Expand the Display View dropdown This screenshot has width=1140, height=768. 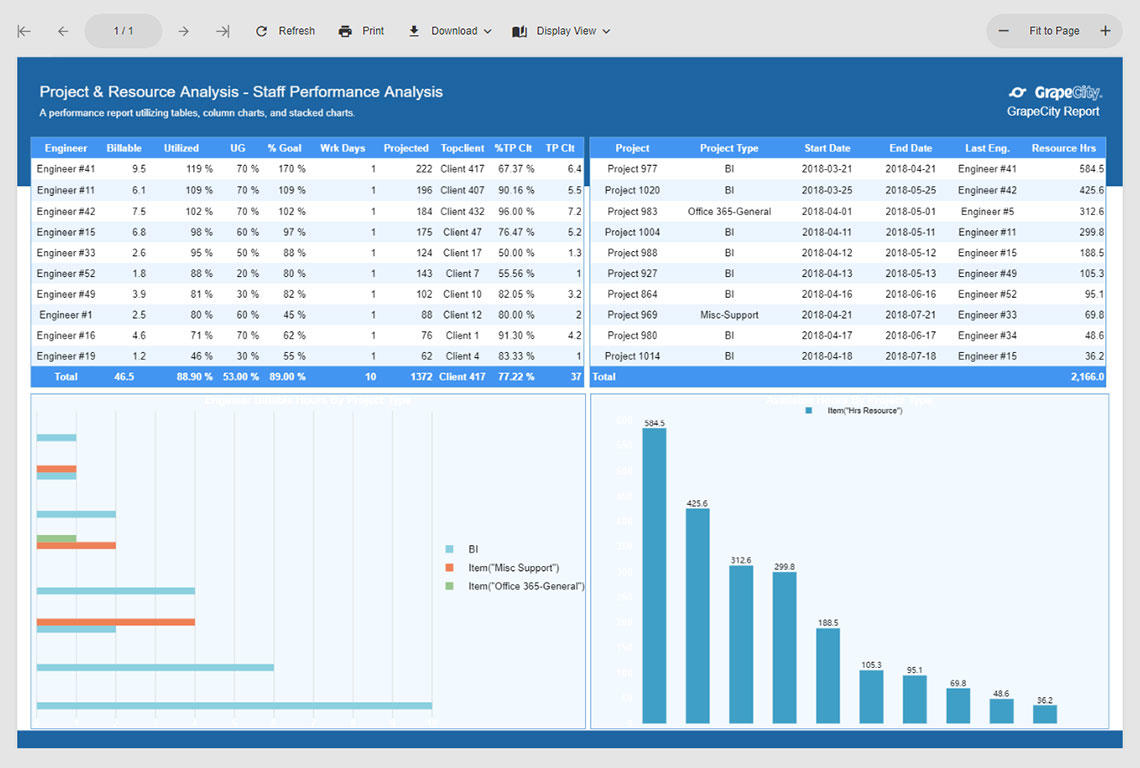[561, 31]
